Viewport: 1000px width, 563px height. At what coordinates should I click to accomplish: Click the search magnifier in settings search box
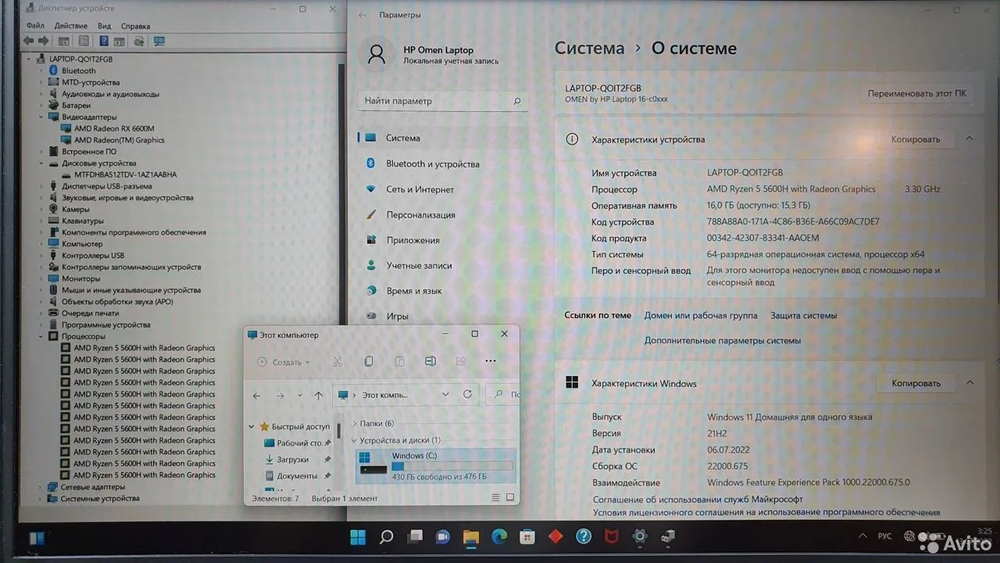[x=517, y=101]
